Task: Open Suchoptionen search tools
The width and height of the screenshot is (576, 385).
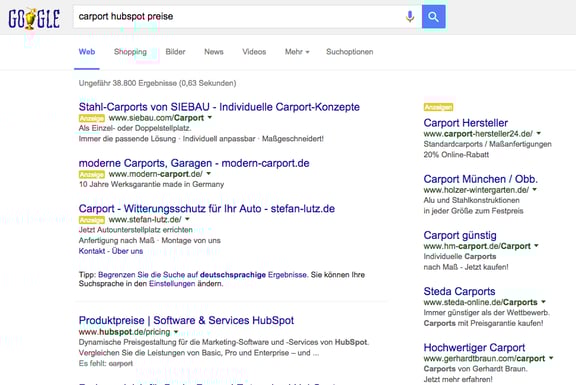Action: pos(349,52)
